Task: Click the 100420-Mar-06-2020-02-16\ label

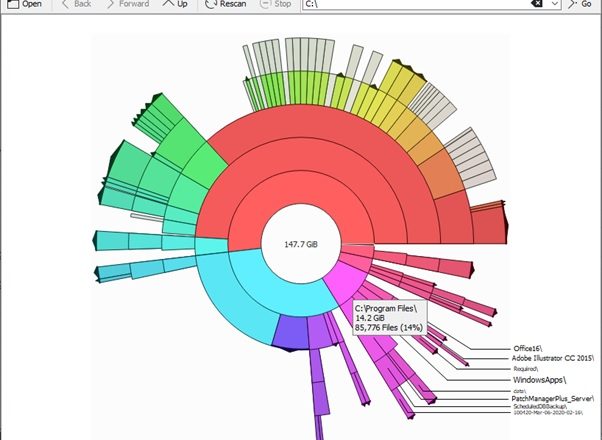Action: 548,413
